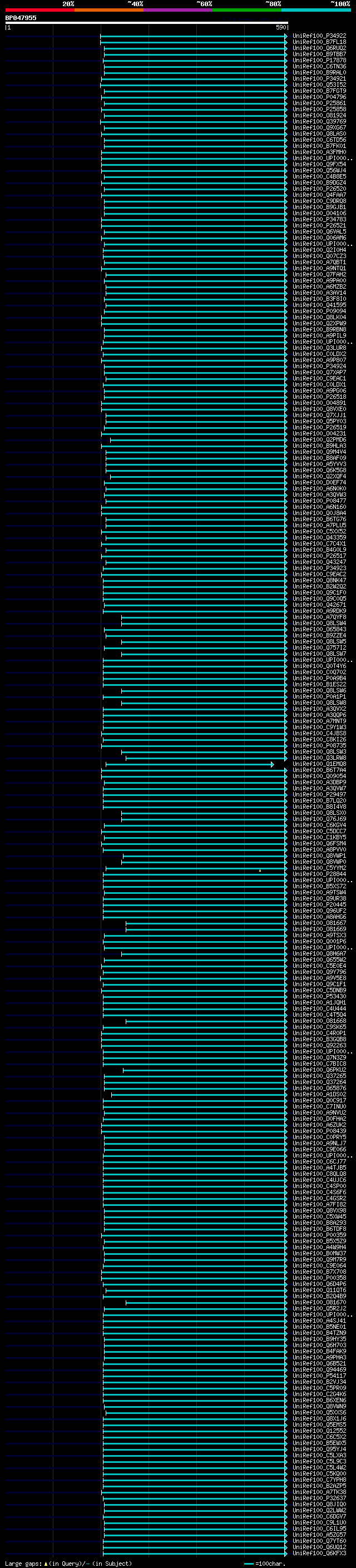The height and width of the screenshot is (1568, 356).
Task: Select hit label UniRef100_P28844
Action: coord(319,874)
